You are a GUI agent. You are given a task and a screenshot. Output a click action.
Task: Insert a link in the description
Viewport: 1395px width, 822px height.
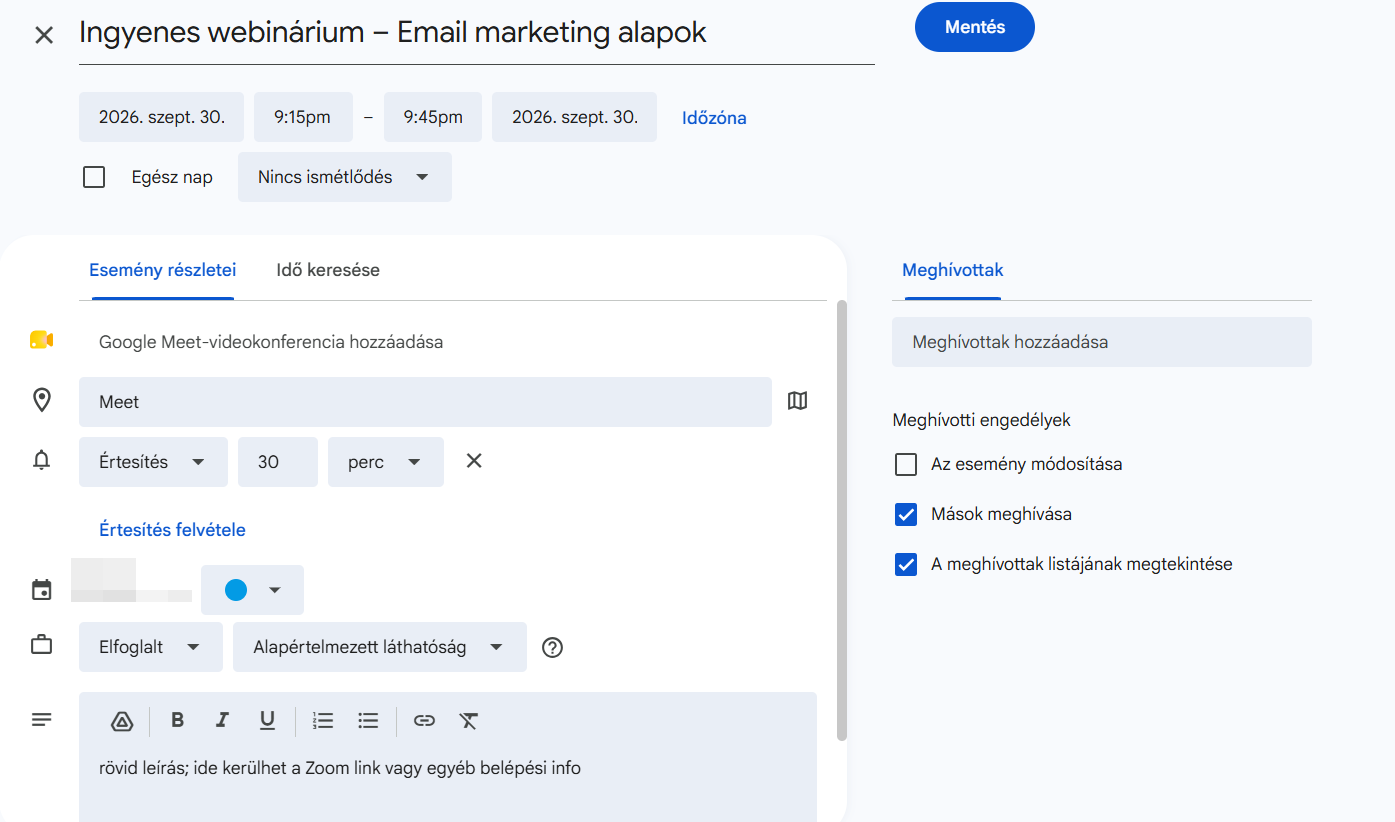(424, 720)
